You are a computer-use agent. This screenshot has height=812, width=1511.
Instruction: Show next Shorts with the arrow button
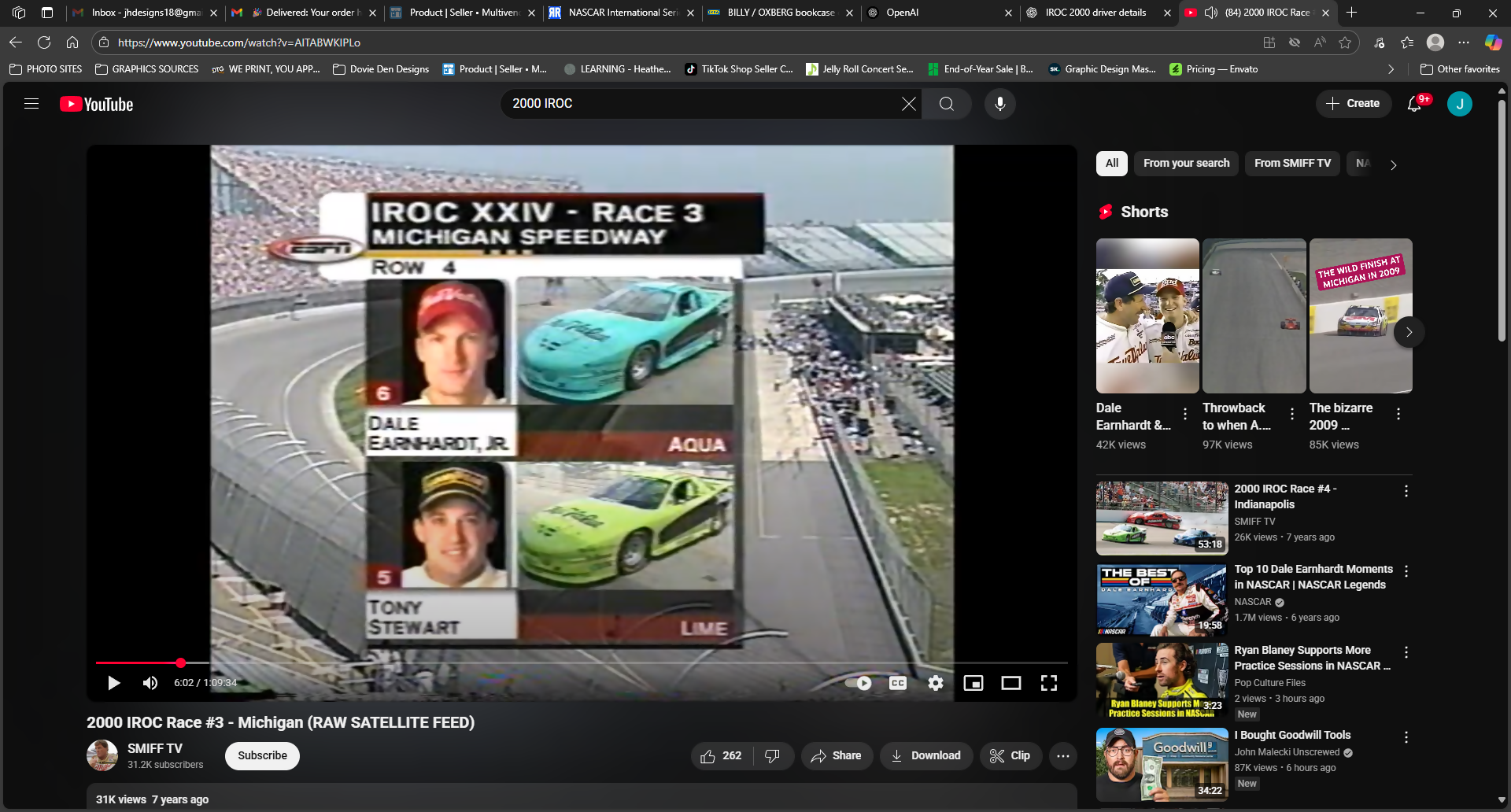(x=1409, y=332)
